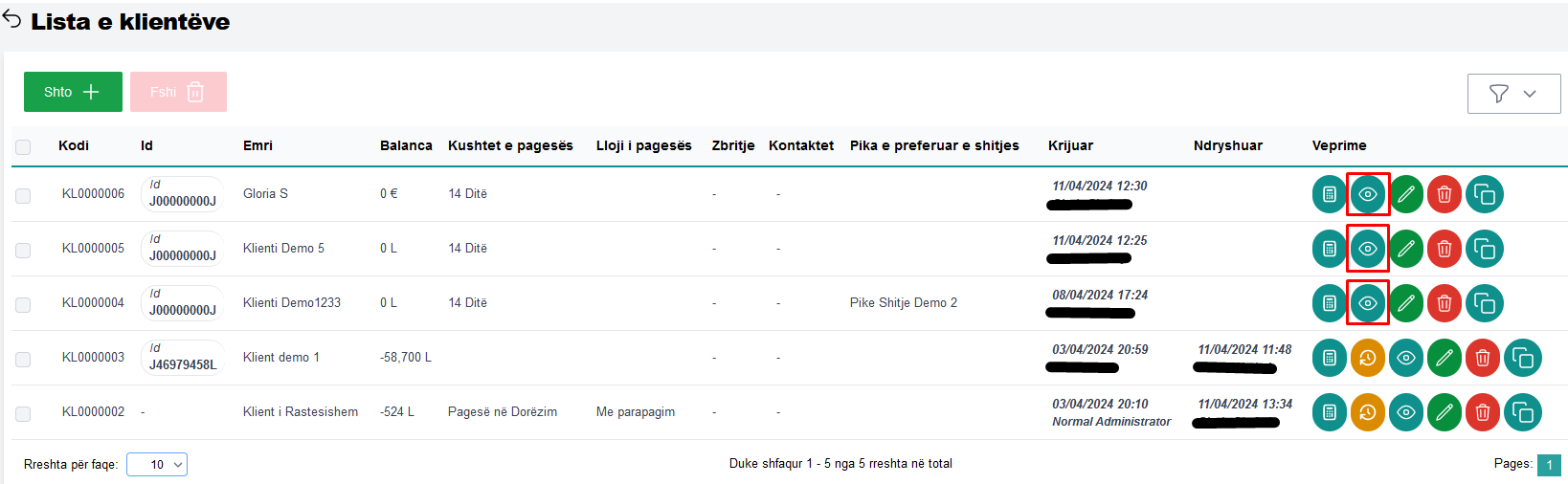Click the Id field of KL0000003
The image size is (1568, 484).
click(182, 358)
